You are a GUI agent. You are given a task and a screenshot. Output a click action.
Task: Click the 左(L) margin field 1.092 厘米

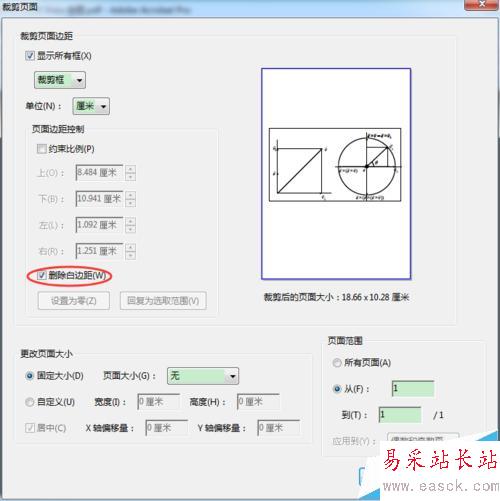point(99,225)
